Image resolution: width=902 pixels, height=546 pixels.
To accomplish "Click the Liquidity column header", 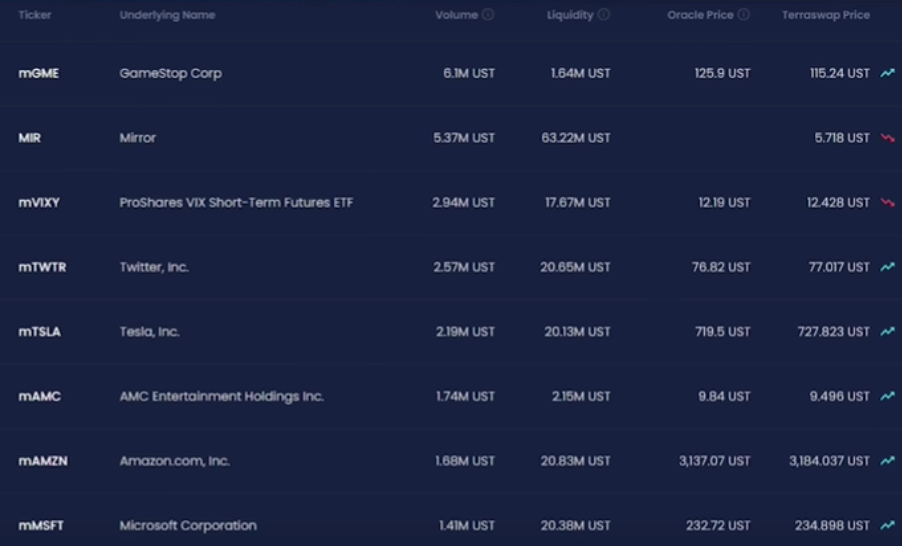I will 570,15.
